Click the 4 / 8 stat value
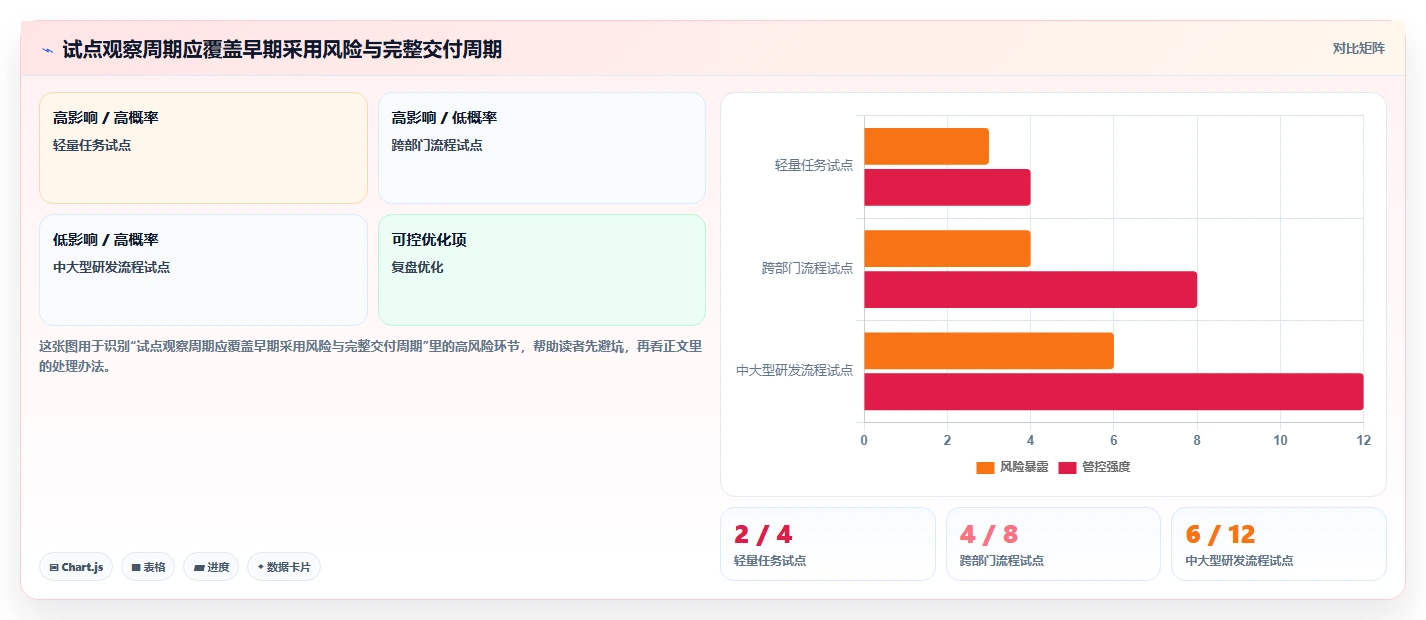 pos(989,535)
